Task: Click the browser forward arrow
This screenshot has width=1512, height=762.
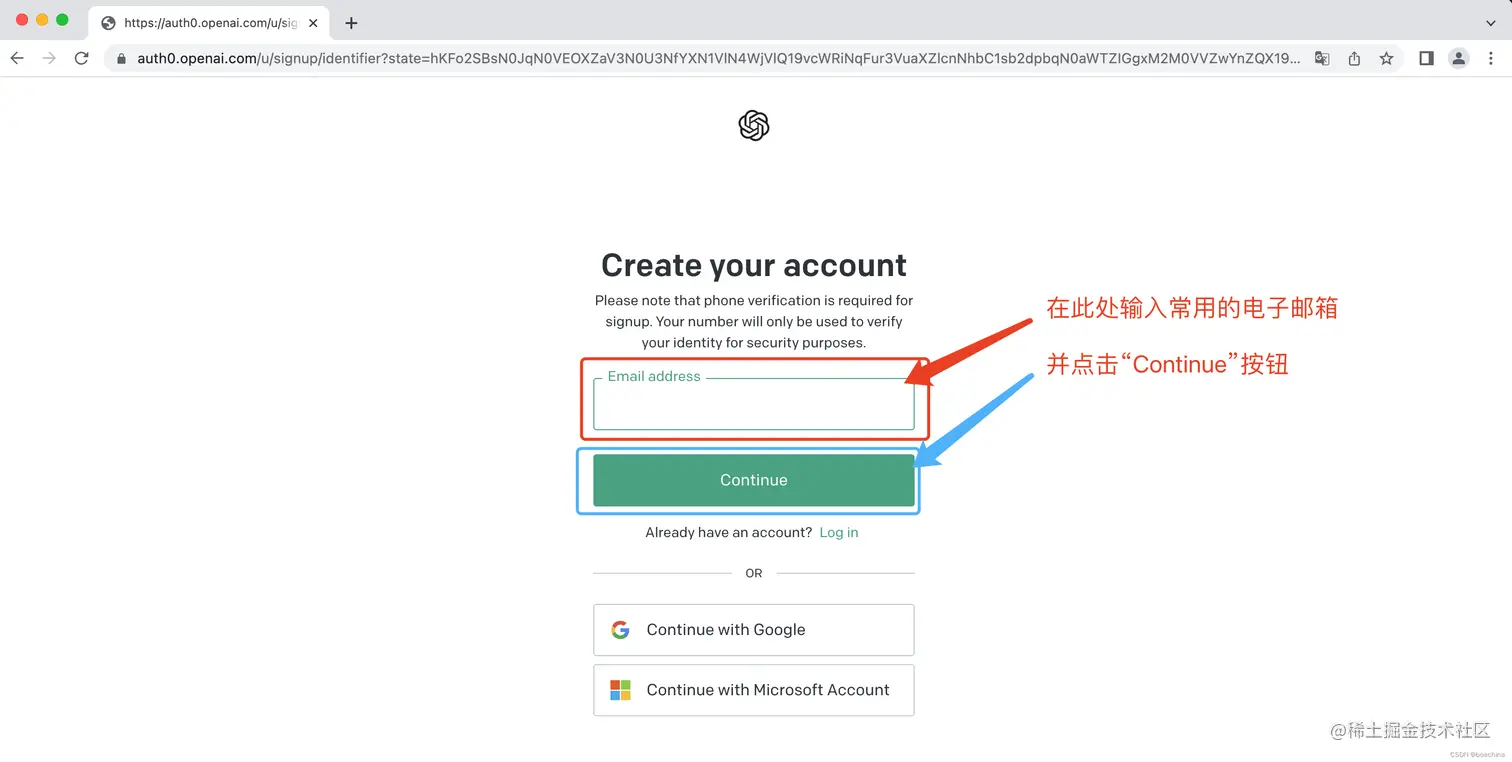Action: [49, 59]
